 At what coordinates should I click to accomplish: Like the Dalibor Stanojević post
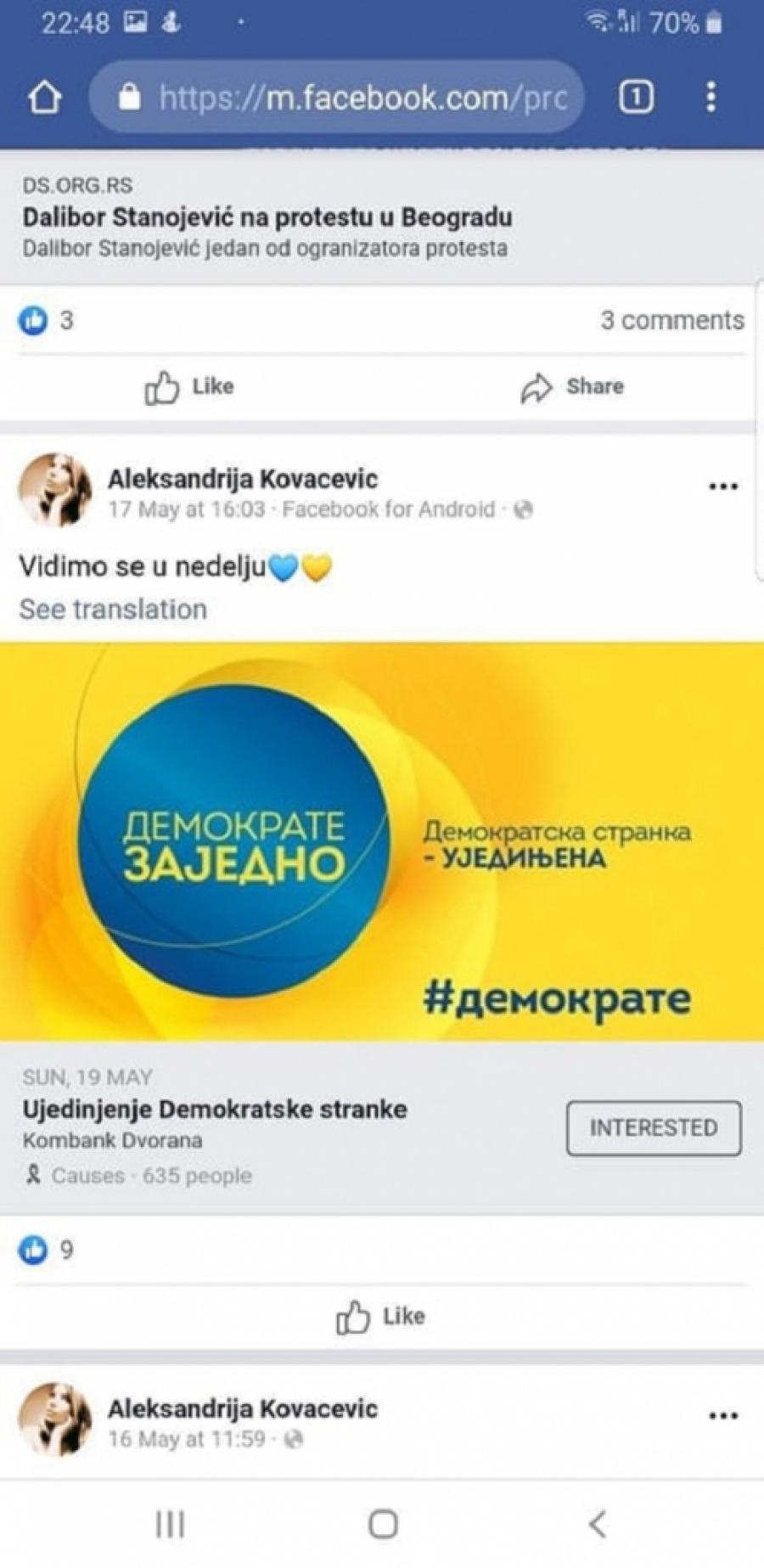tap(188, 387)
